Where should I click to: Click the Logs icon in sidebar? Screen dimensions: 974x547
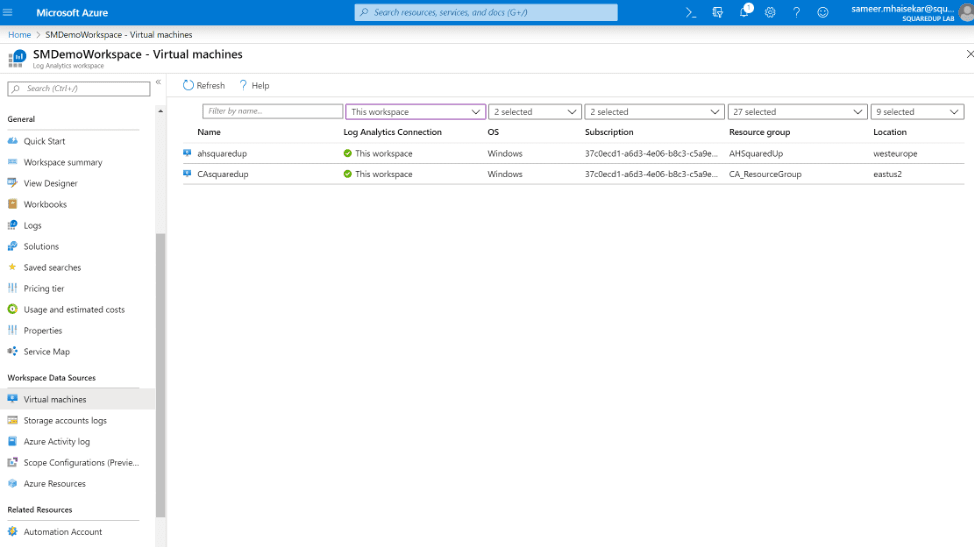pyautogui.click(x=12, y=225)
